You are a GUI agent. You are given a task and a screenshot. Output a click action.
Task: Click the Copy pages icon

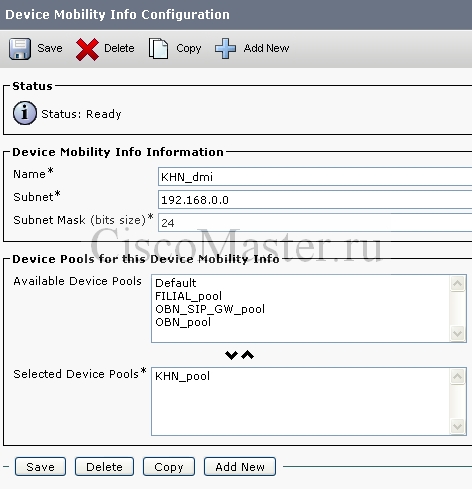(x=158, y=49)
